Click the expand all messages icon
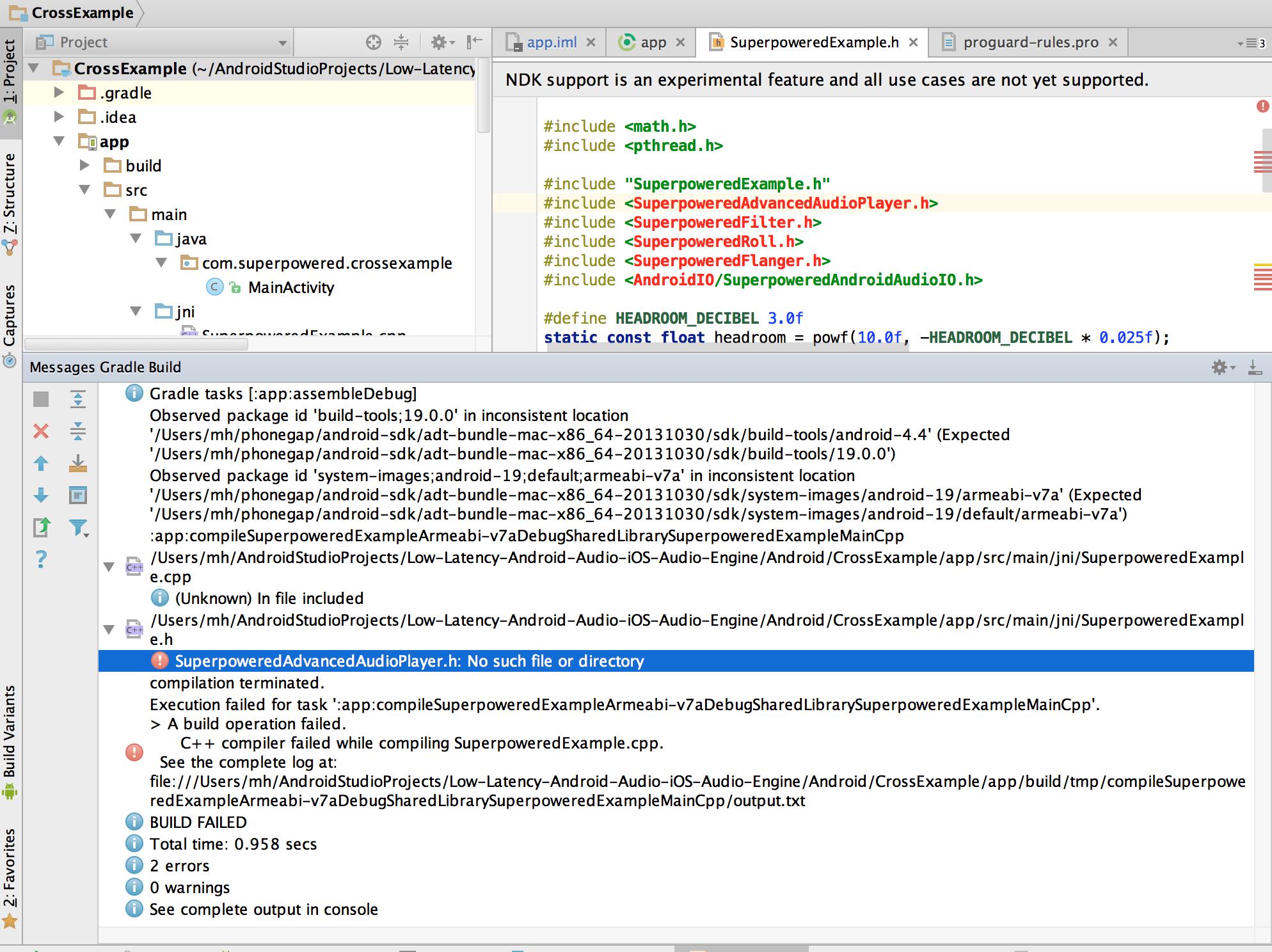Image resolution: width=1272 pixels, height=952 pixels. (x=78, y=399)
